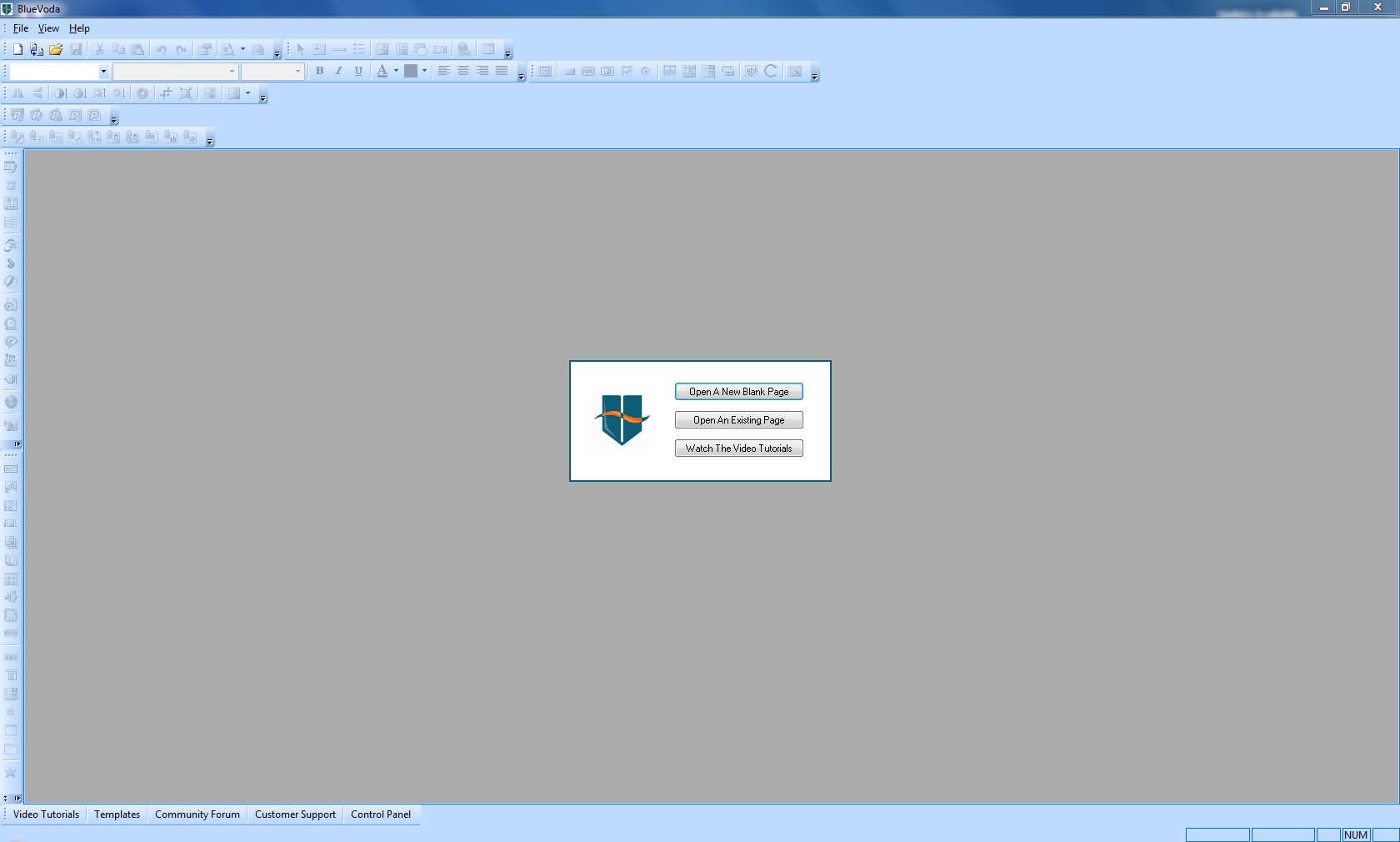Open the View menu

(x=48, y=28)
